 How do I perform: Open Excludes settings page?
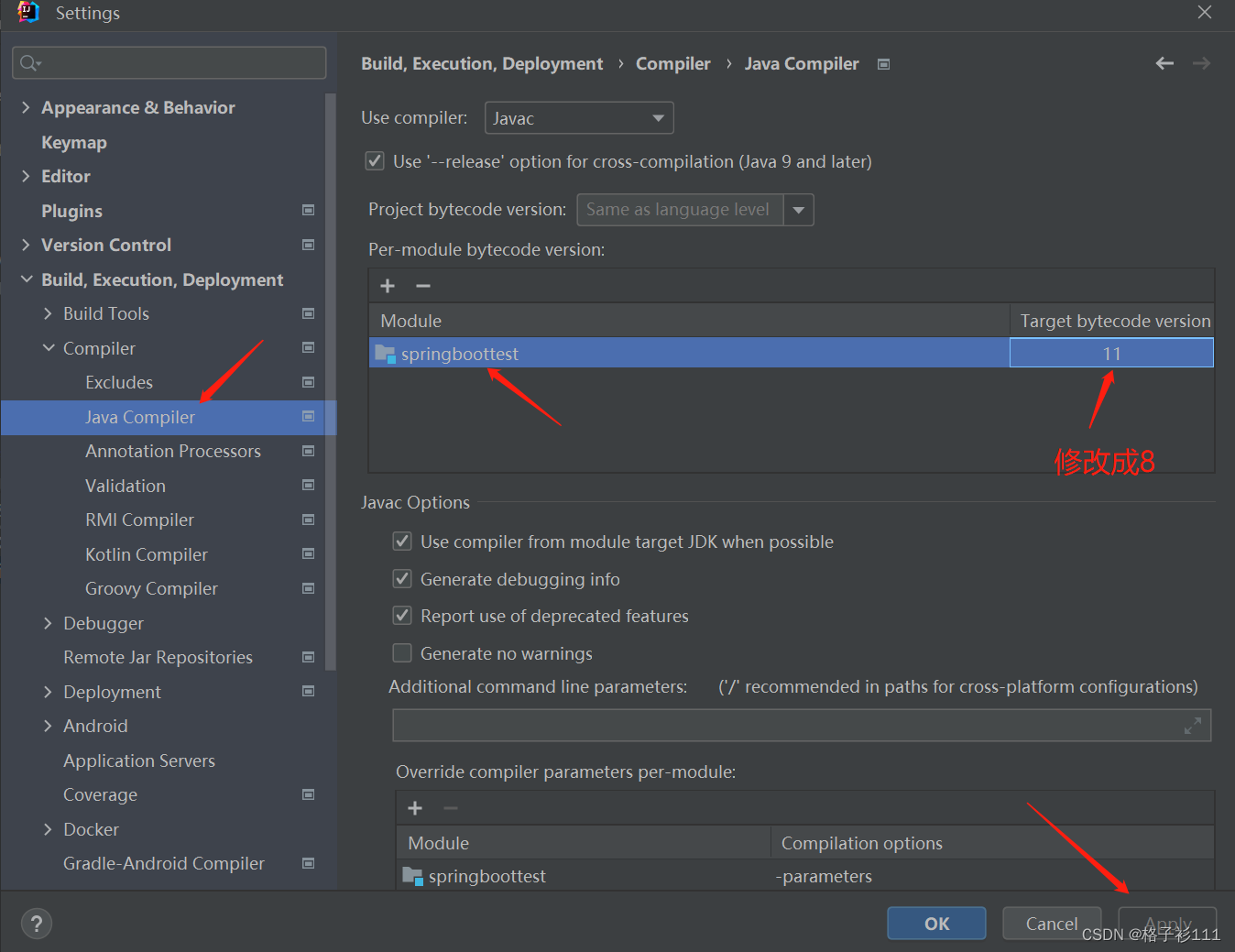[x=119, y=382]
